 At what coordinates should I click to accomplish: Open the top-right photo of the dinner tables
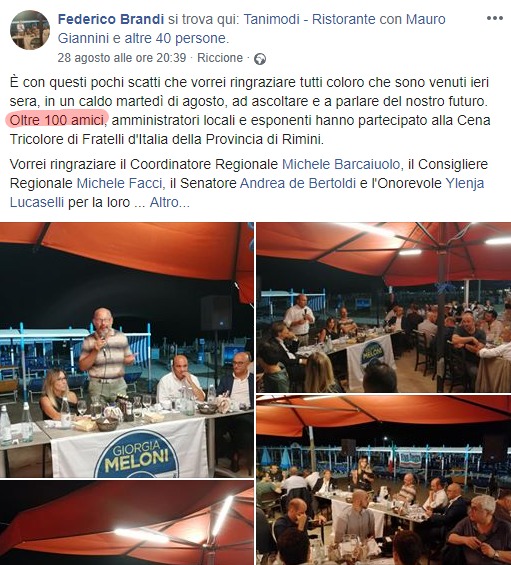[x=384, y=307]
